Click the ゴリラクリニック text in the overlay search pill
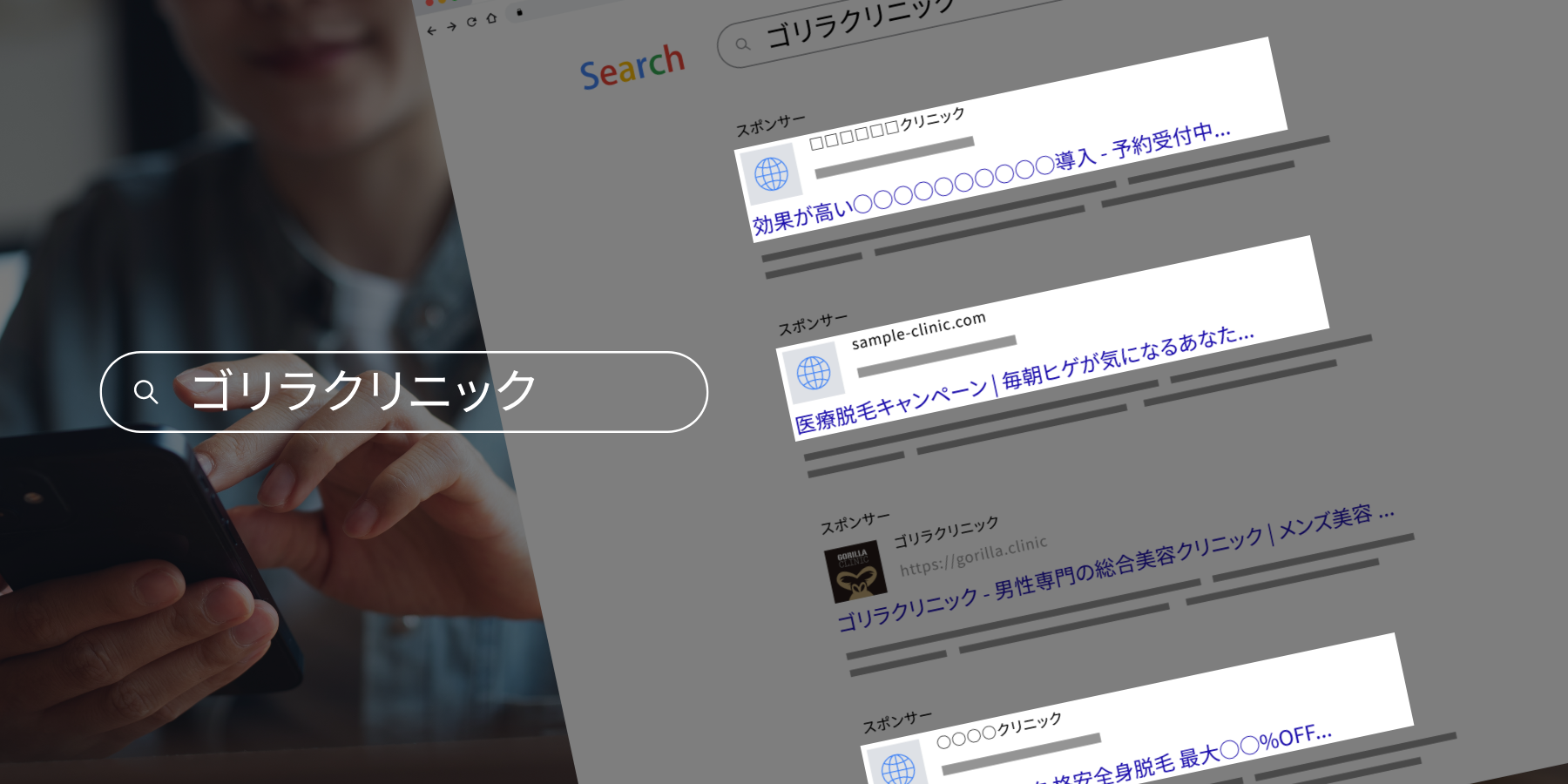Image resolution: width=1568 pixels, height=784 pixels. 363,390
